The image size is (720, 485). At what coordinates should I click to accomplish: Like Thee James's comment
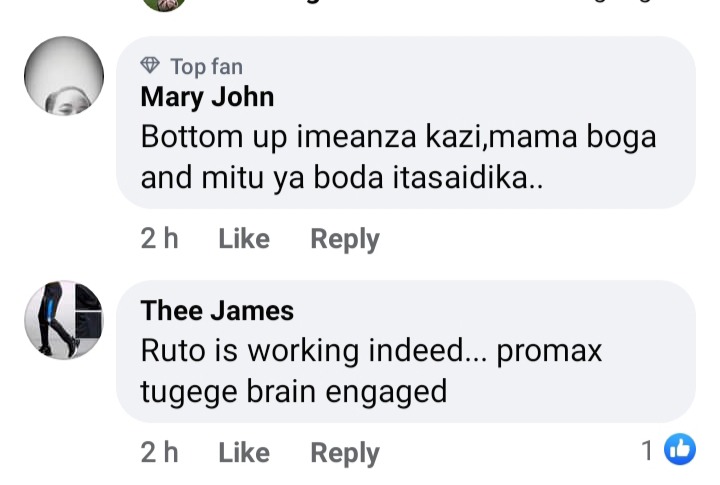tap(244, 453)
